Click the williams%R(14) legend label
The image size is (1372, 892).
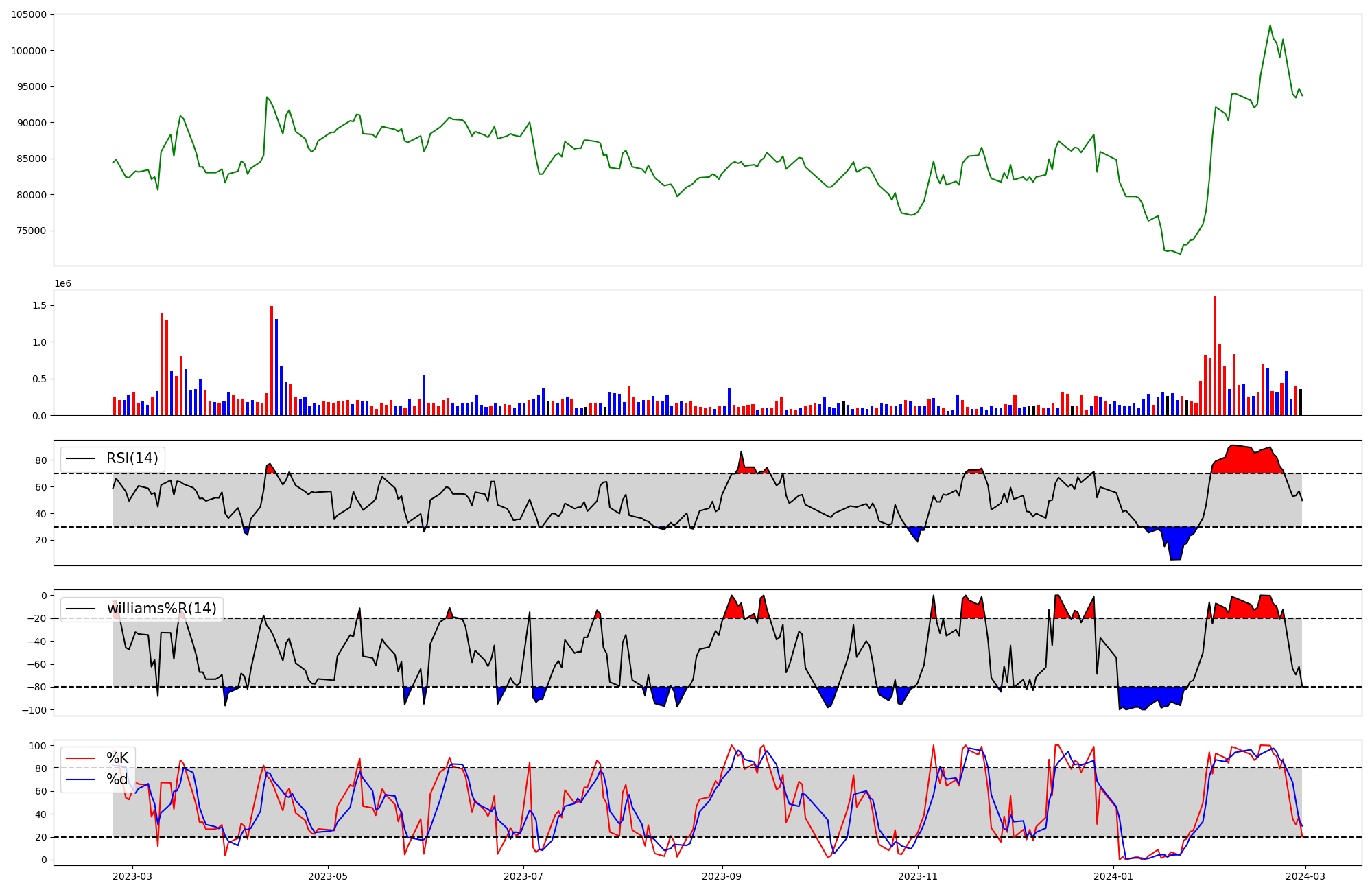coord(161,609)
